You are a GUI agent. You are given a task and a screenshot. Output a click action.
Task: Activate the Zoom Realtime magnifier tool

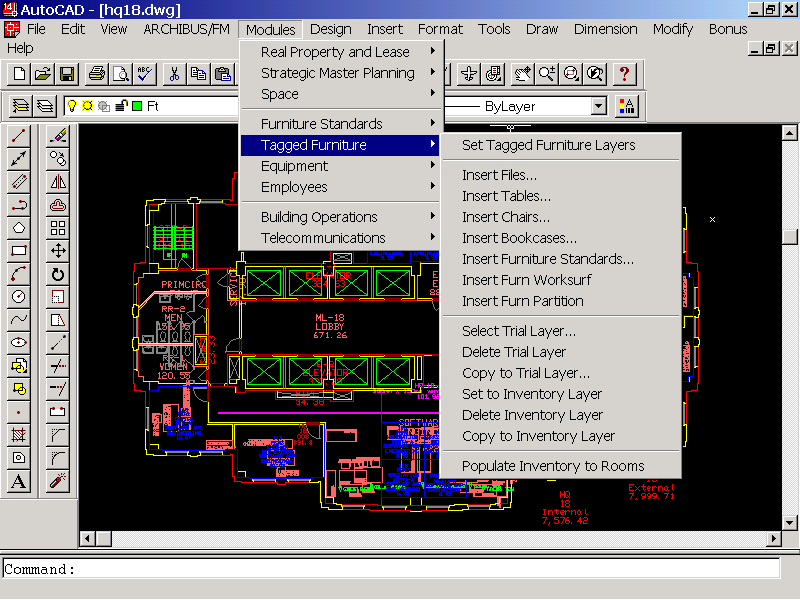[x=546, y=74]
